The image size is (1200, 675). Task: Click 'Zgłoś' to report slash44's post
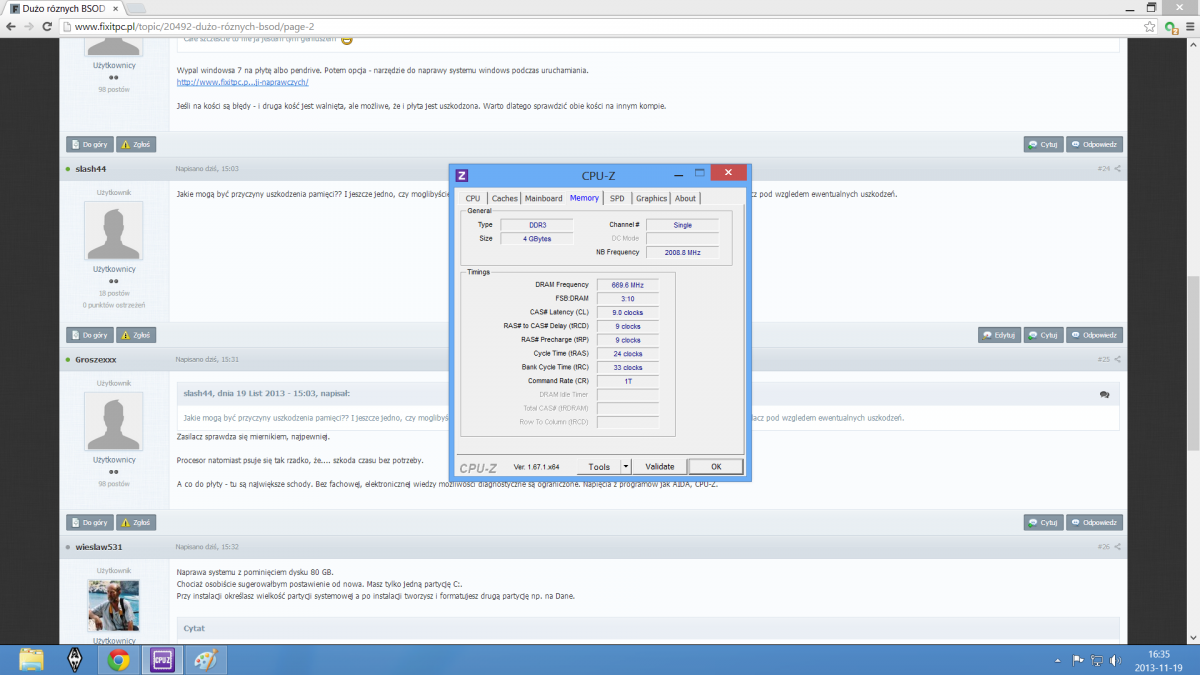(x=136, y=335)
